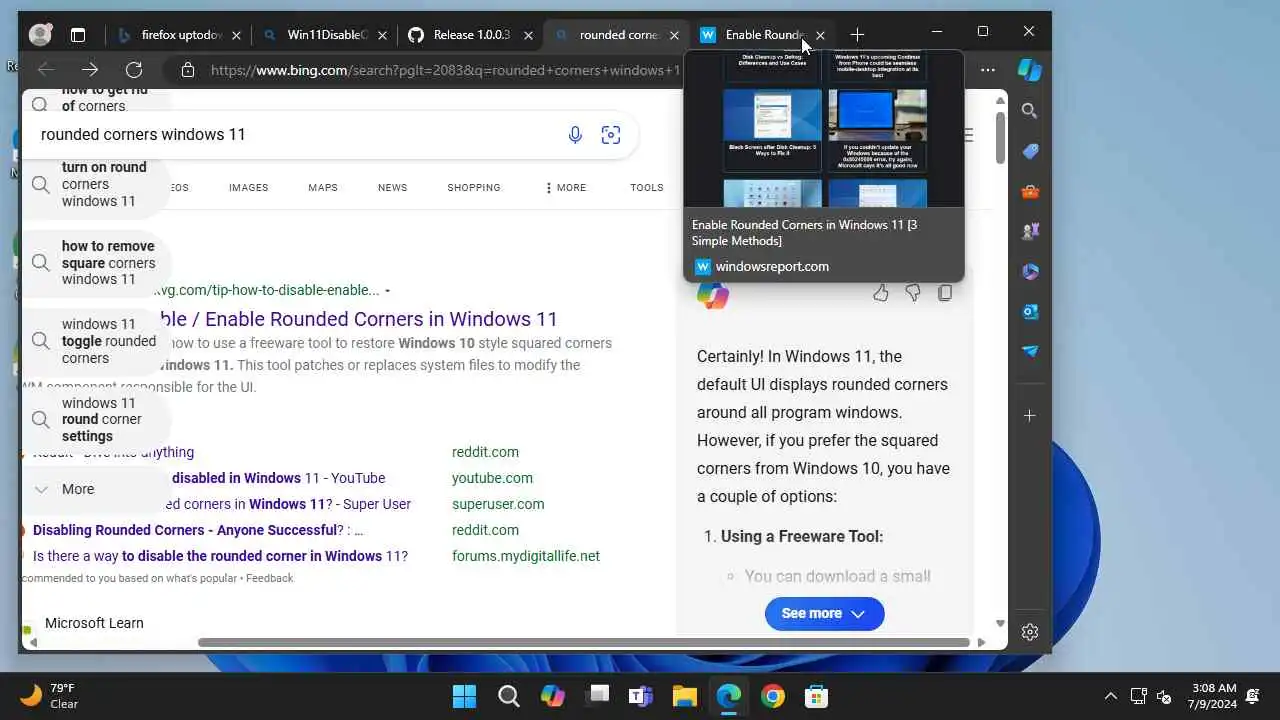The width and height of the screenshot is (1280, 720).
Task: Open the windowsreport.com tab preview thumbnail
Action: click(824, 130)
